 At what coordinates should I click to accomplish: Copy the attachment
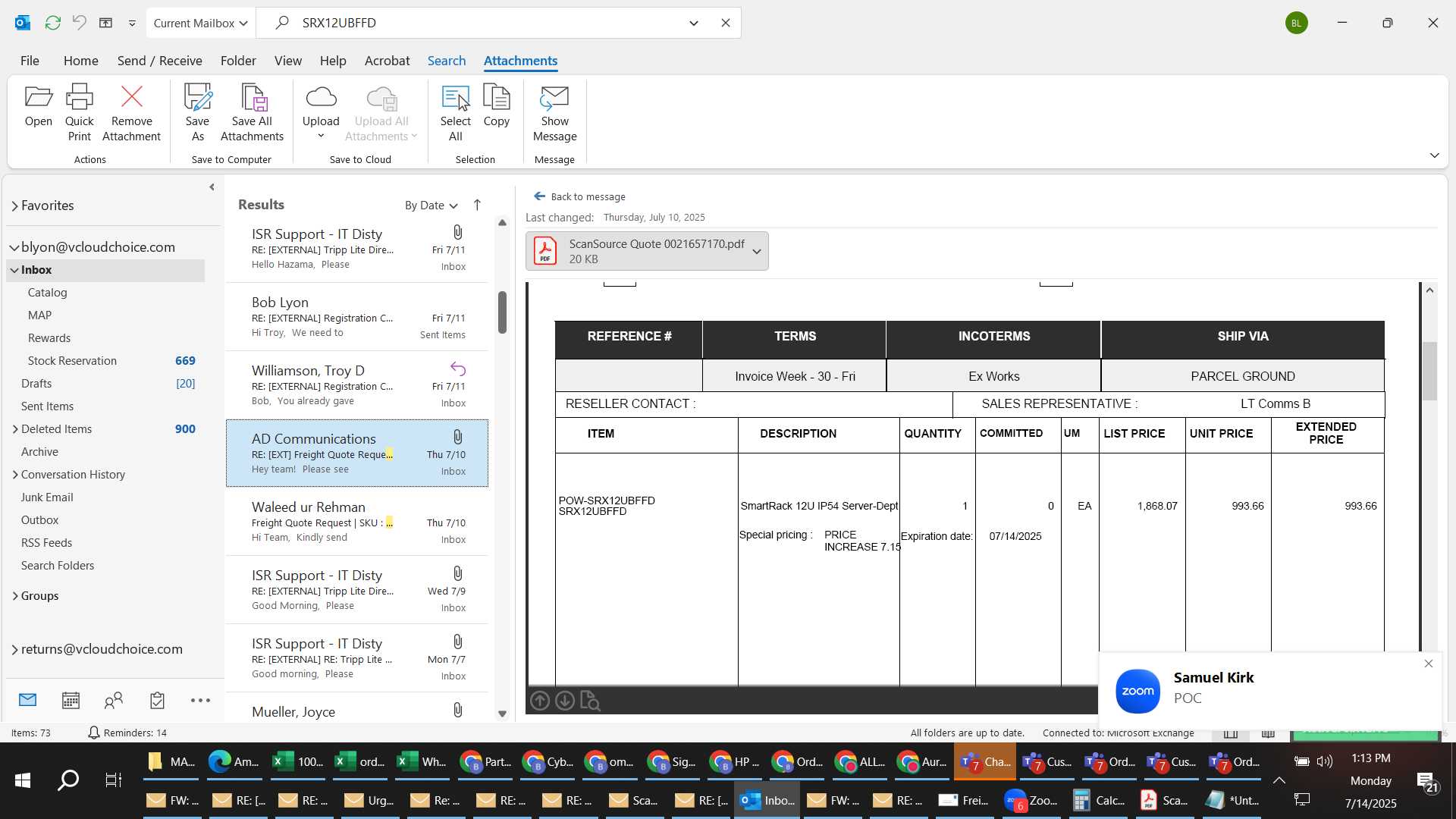(x=496, y=106)
